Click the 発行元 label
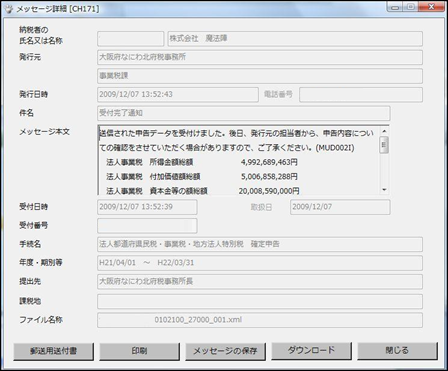The height and width of the screenshot is (371, 448). 30,57
